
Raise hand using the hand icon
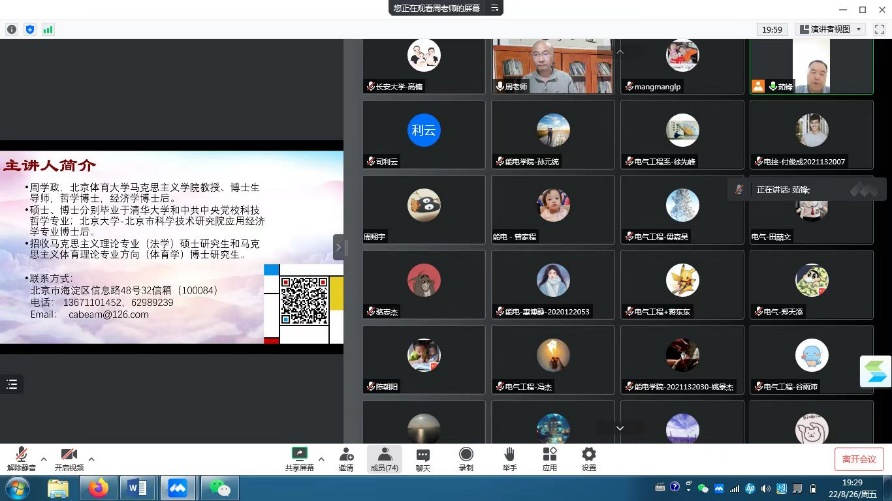pos(509,457)
